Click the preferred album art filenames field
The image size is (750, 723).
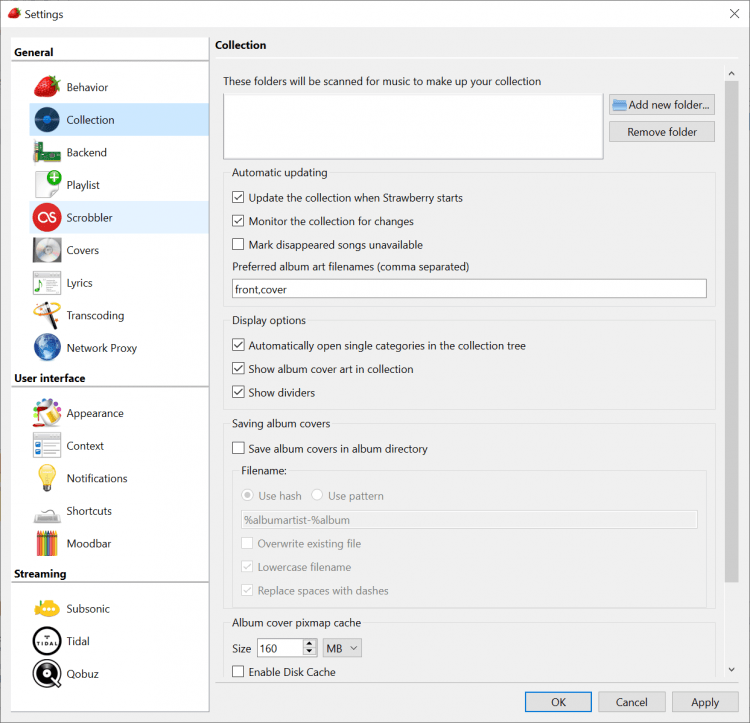click(469, 289)
